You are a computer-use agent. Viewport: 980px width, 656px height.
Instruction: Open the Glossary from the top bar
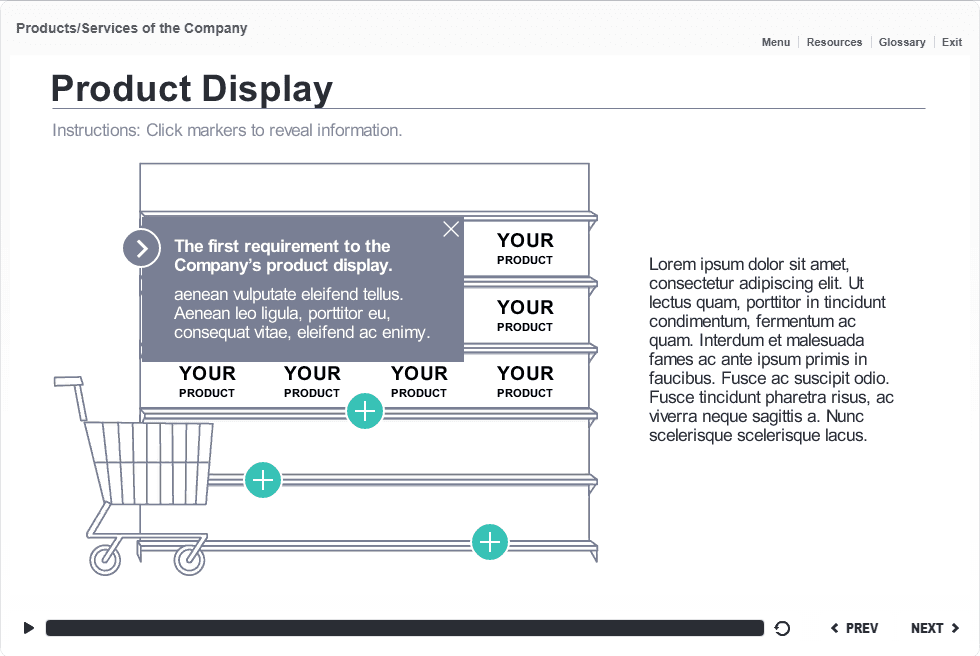click(x=902, y=42)
